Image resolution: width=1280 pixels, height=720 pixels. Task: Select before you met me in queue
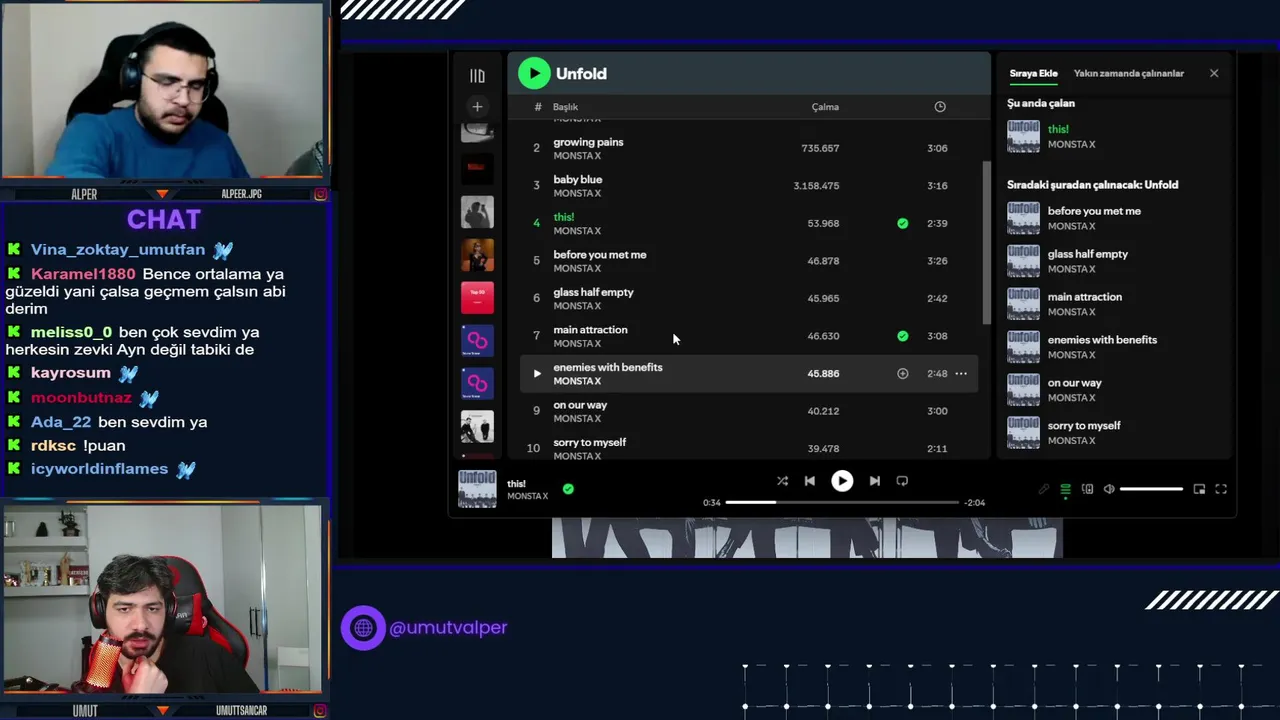click(x=1116, y=218)
